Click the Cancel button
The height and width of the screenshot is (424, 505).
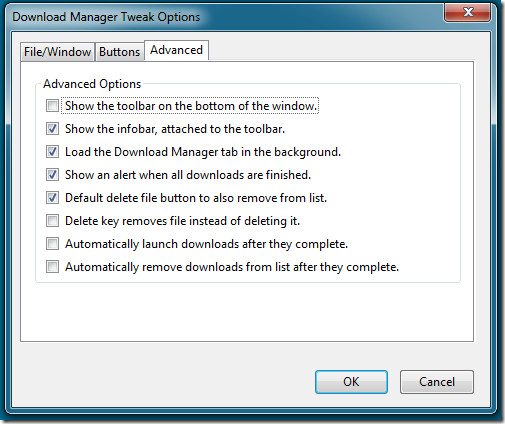437,382
